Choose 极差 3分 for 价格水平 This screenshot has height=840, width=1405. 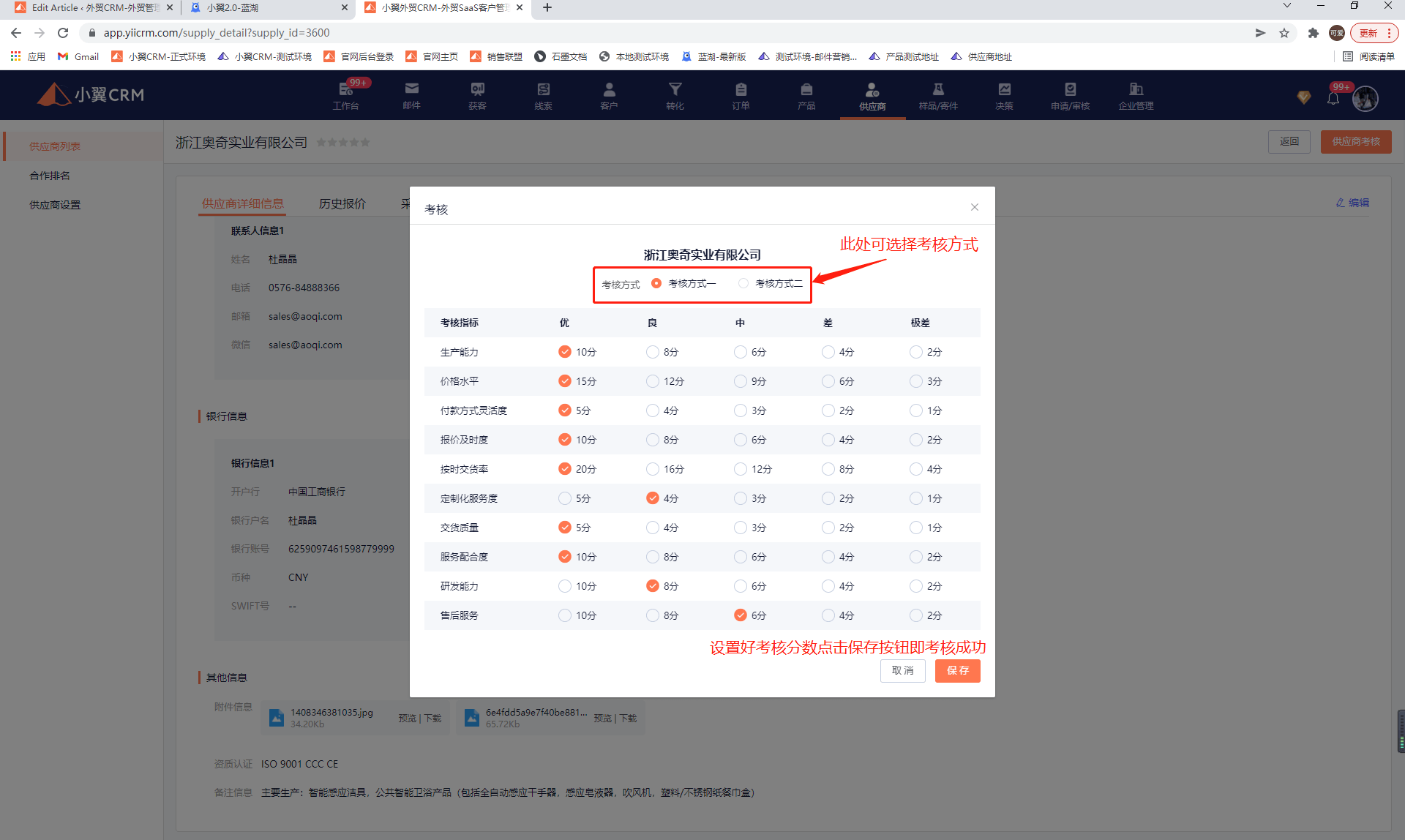pos(916,381)
